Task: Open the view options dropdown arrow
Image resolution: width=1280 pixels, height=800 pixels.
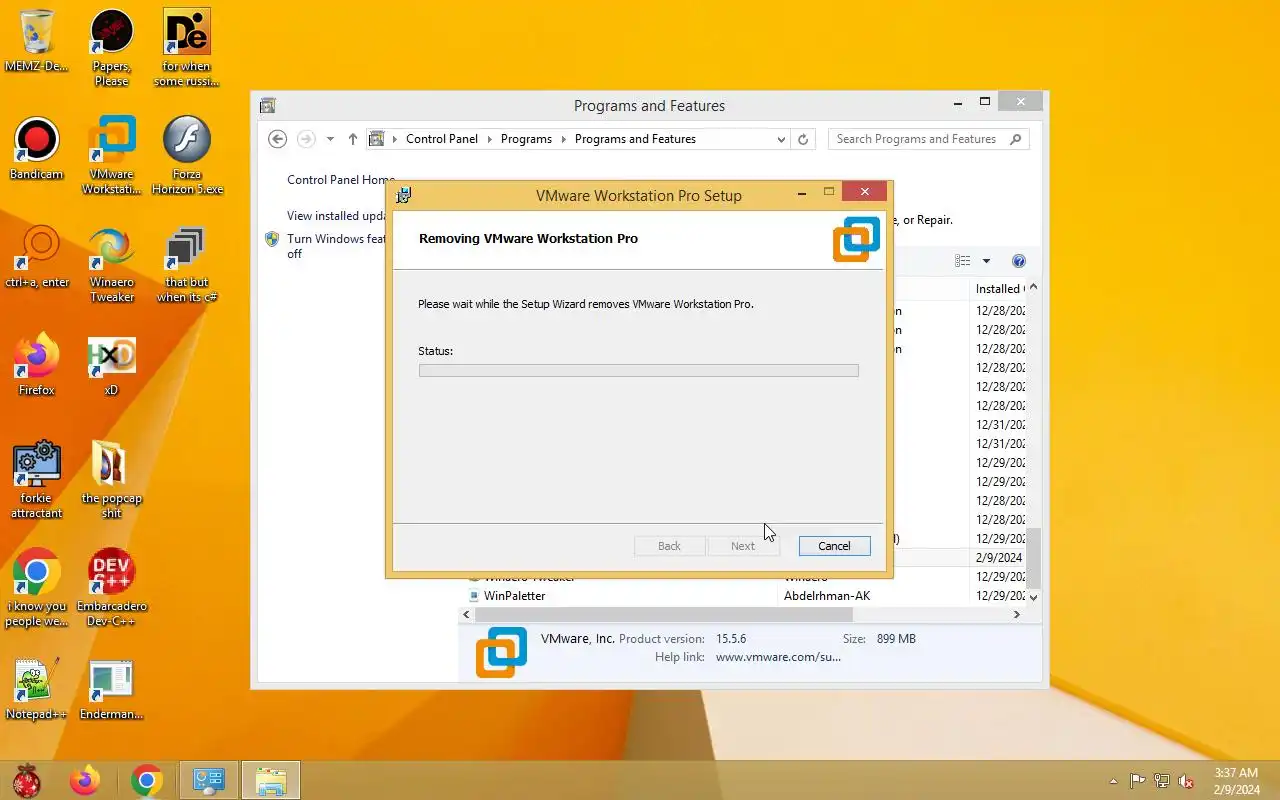Action: pos(986,261)
